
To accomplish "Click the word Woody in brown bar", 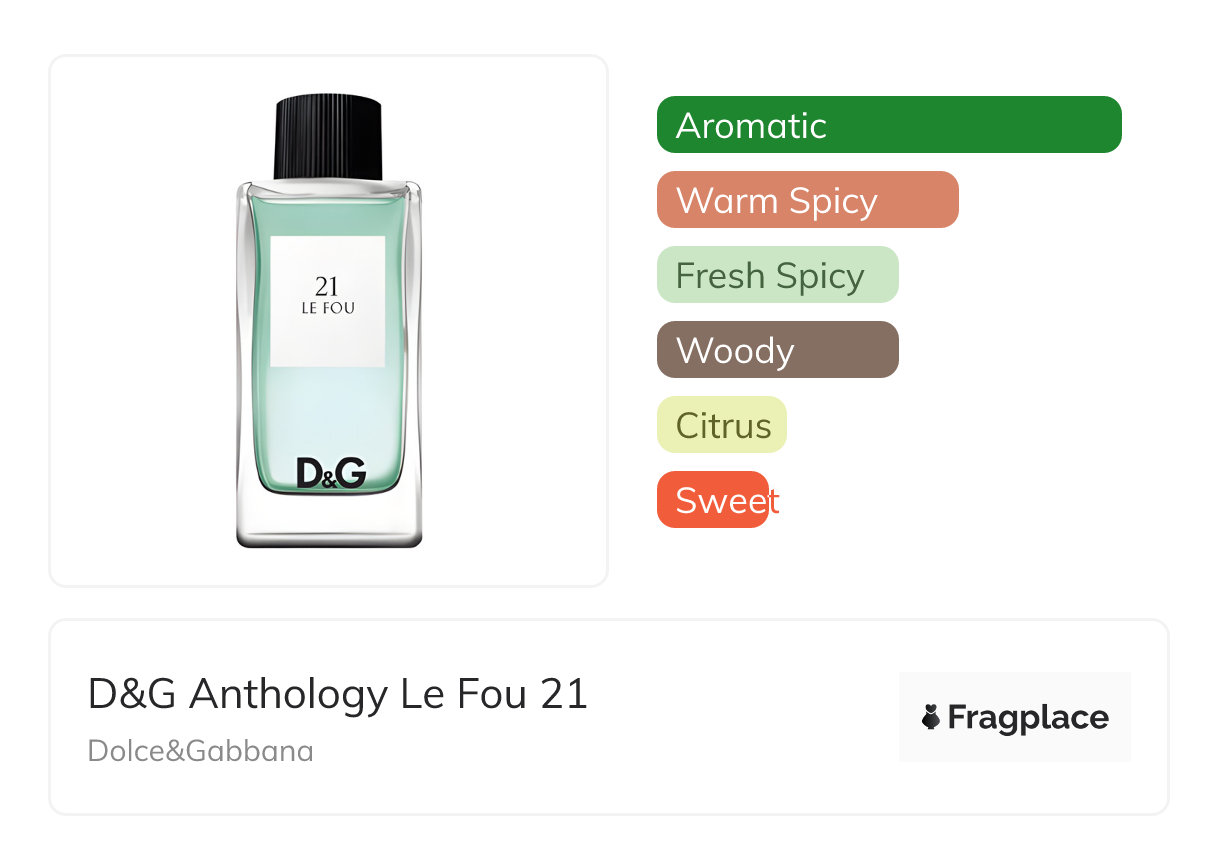I will click(x=735, y=352).
